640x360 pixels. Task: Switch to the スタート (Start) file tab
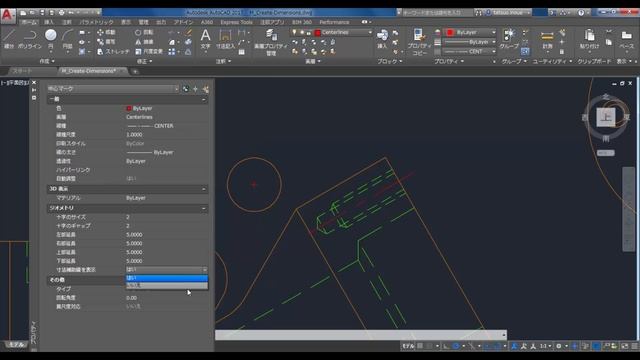pyautogui.click(x=22, y=71)
